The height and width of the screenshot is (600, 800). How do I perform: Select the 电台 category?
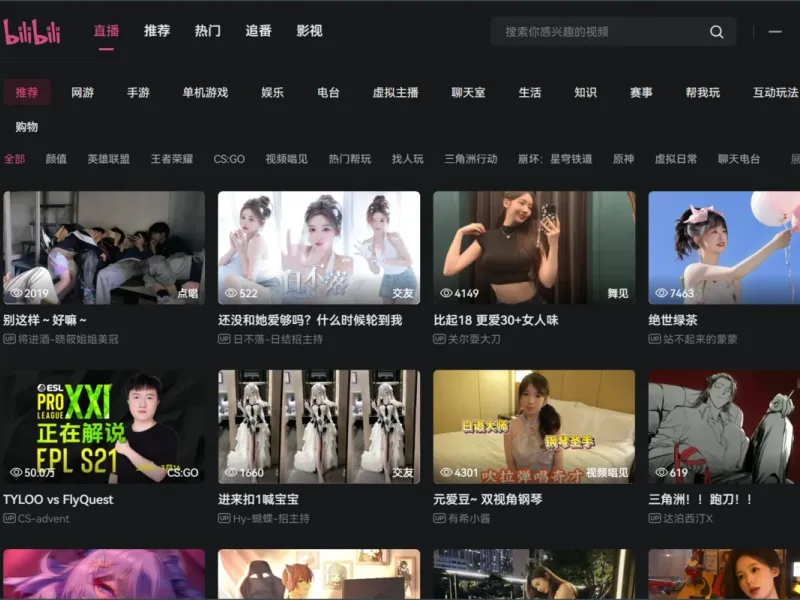point(328,92)
